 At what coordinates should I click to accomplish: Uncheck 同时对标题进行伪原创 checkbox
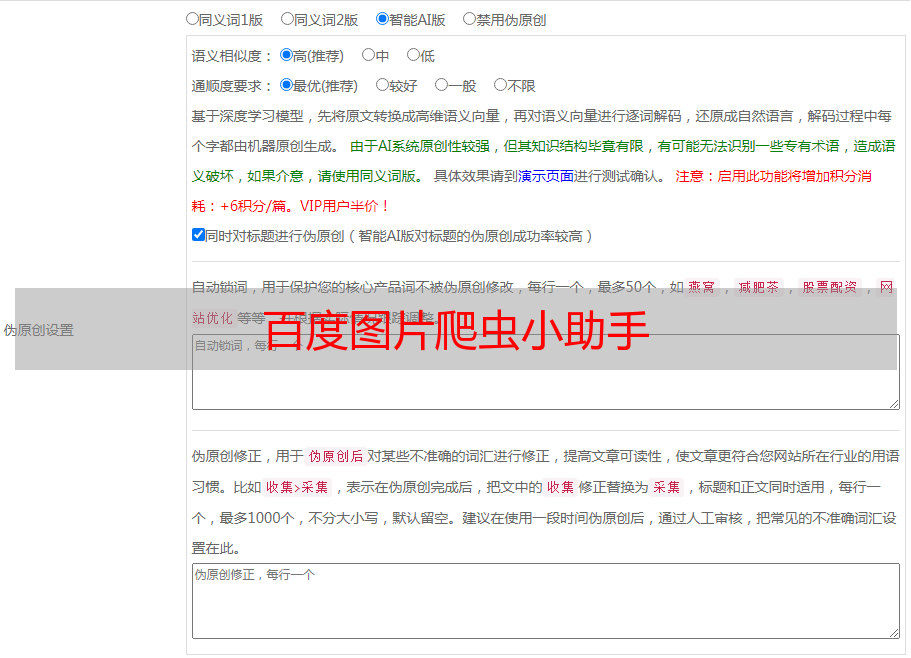pos(198,236)
